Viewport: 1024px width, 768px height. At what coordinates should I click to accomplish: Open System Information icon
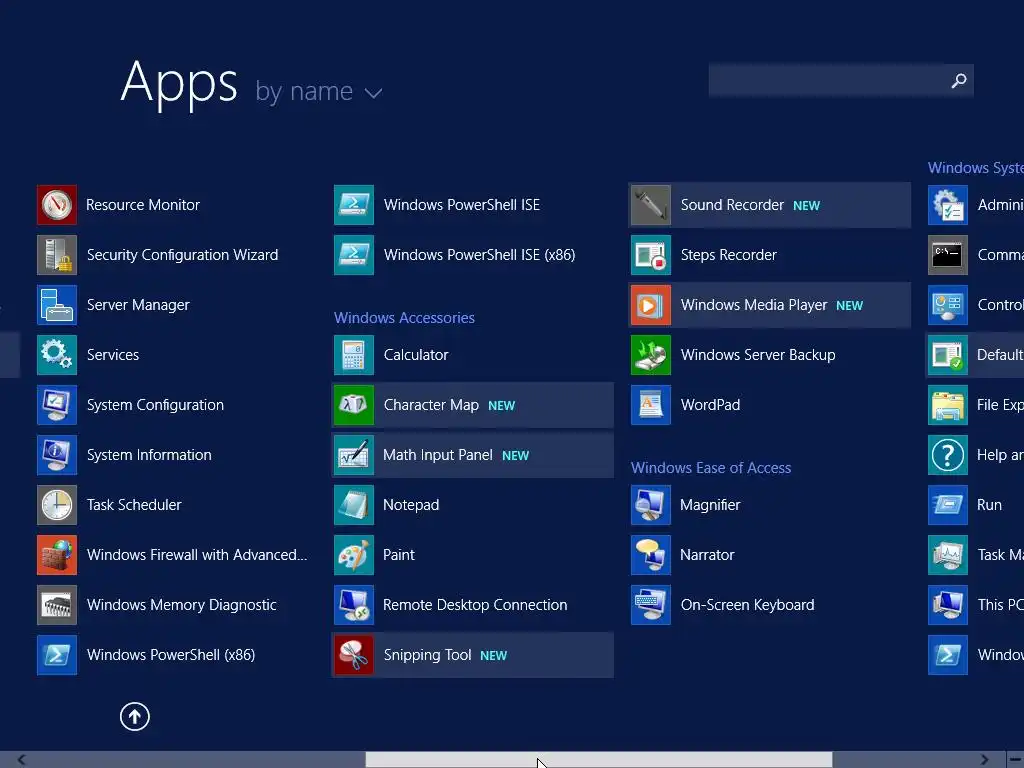click(x=57, y=455)
